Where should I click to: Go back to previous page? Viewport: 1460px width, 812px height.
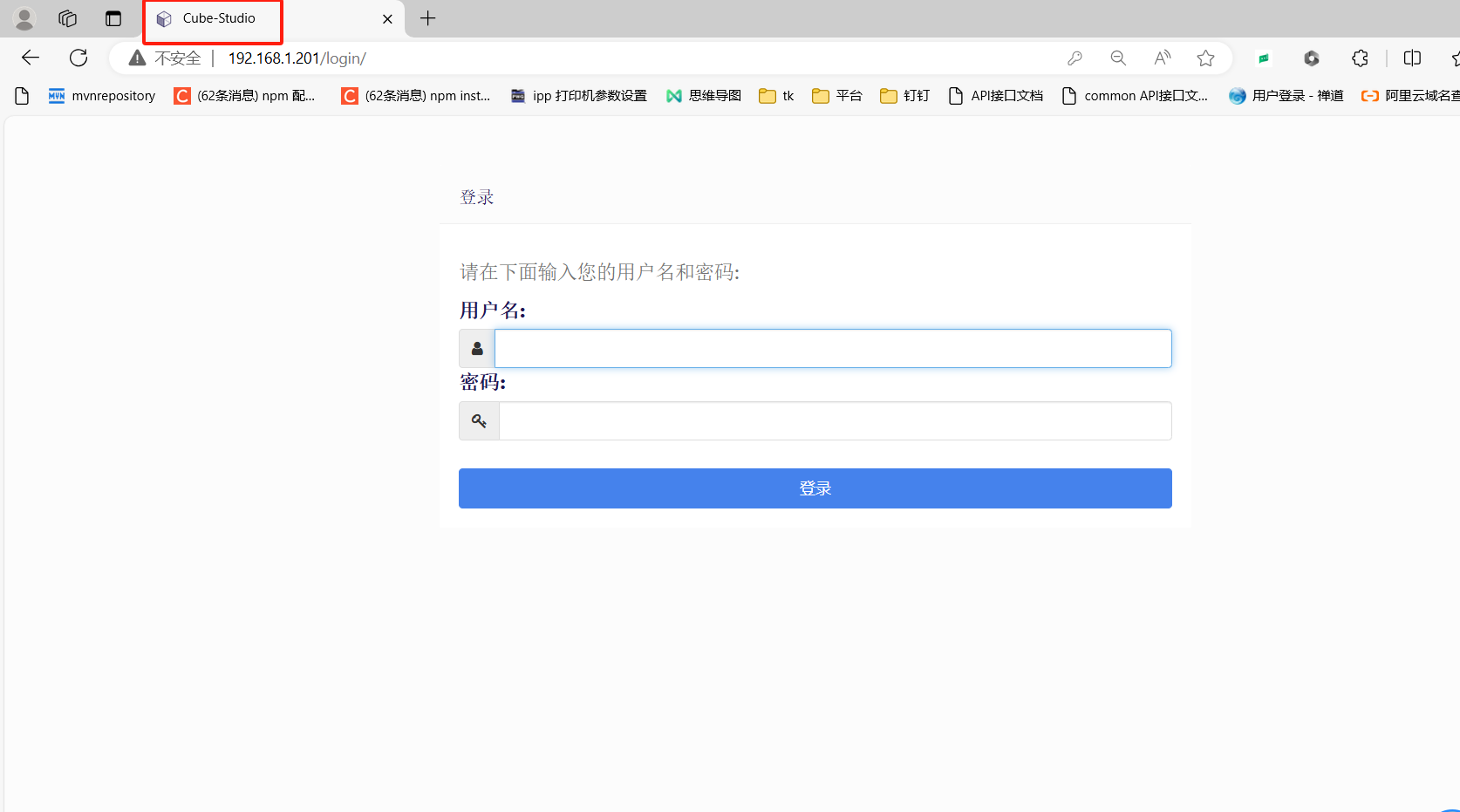click(31, 58)
